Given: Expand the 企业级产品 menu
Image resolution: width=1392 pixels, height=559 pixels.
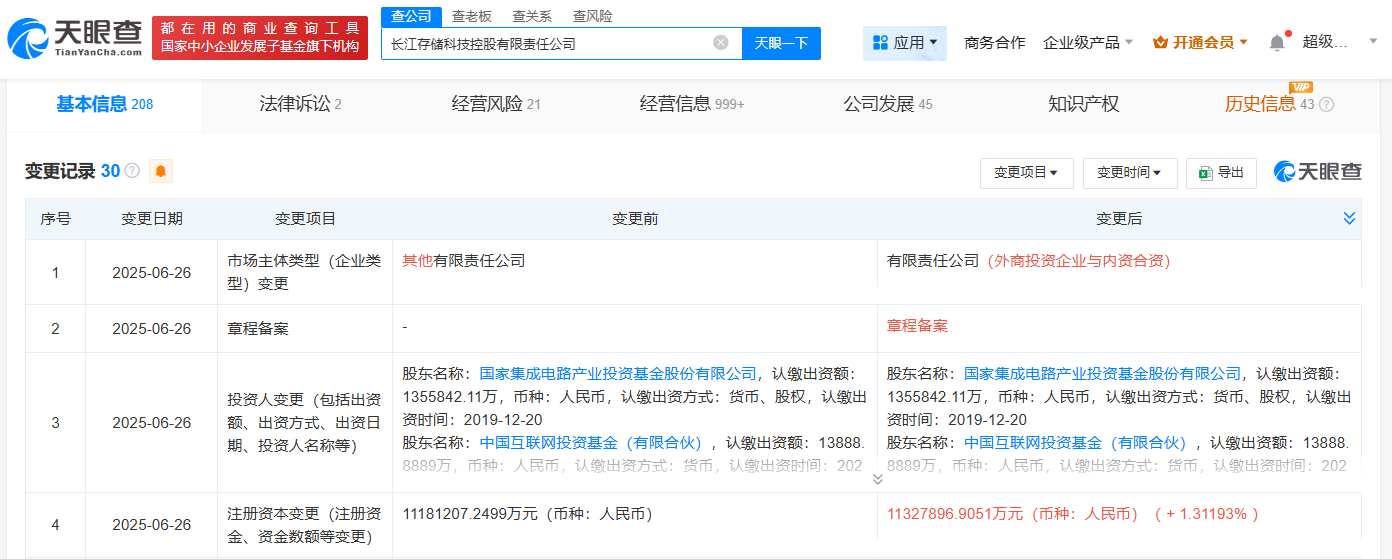Looking at the screenshot, I should pos(1088,43).
